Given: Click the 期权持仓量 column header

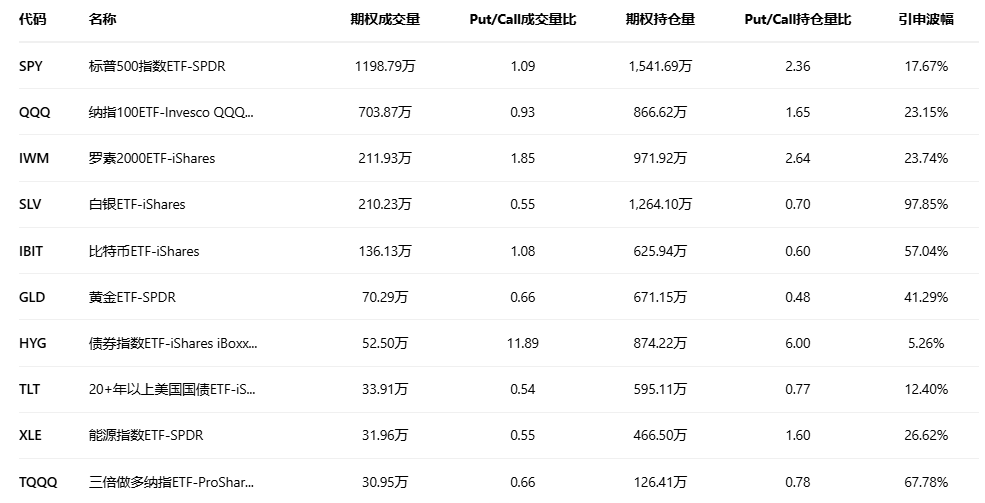Looking at the screenshot, I should 660,19.
